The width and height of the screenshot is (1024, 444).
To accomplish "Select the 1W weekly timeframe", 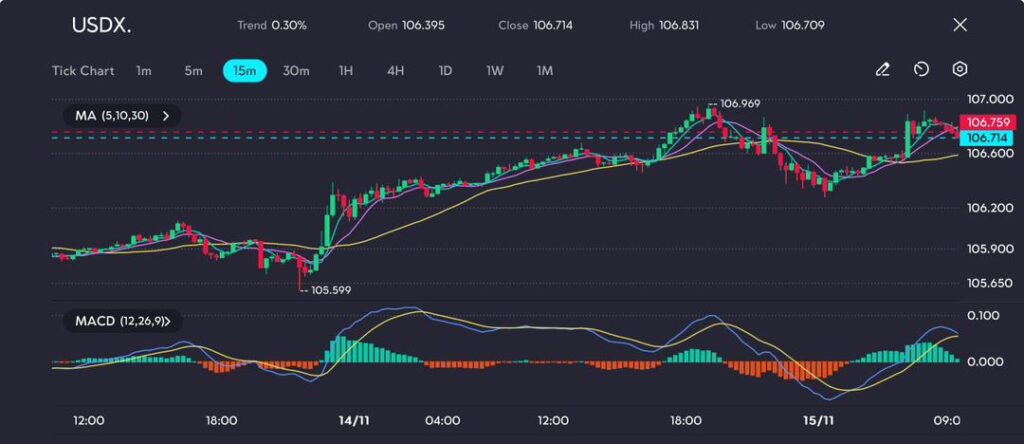I will [x=494, y=71].
